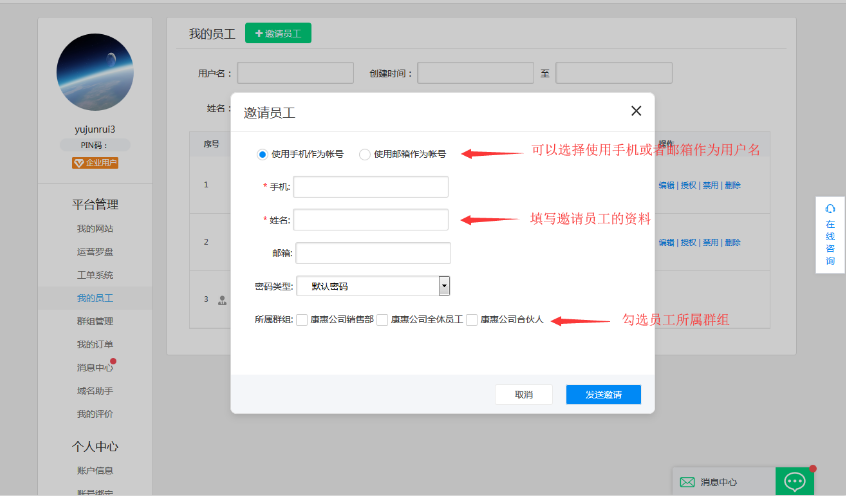The image size is (846, 496).
Task: Select 使用手机作为帐号 radio button
Action: [262, 154]
